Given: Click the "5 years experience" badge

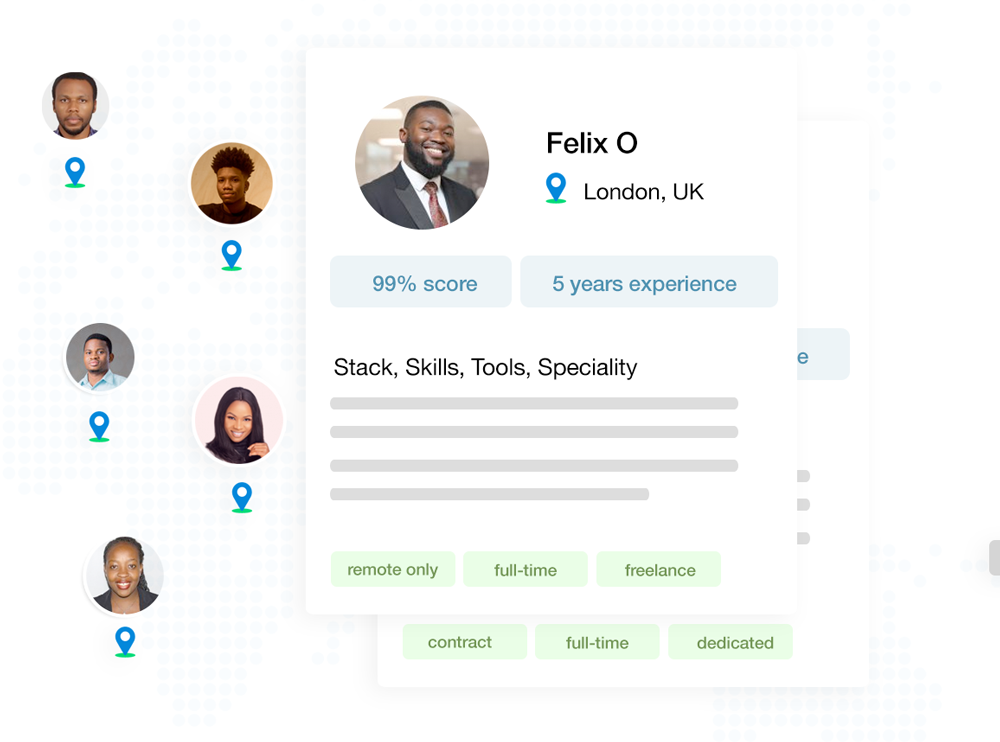Looking at the screenshot, I should pyautogui.click(x=649, y=282).
